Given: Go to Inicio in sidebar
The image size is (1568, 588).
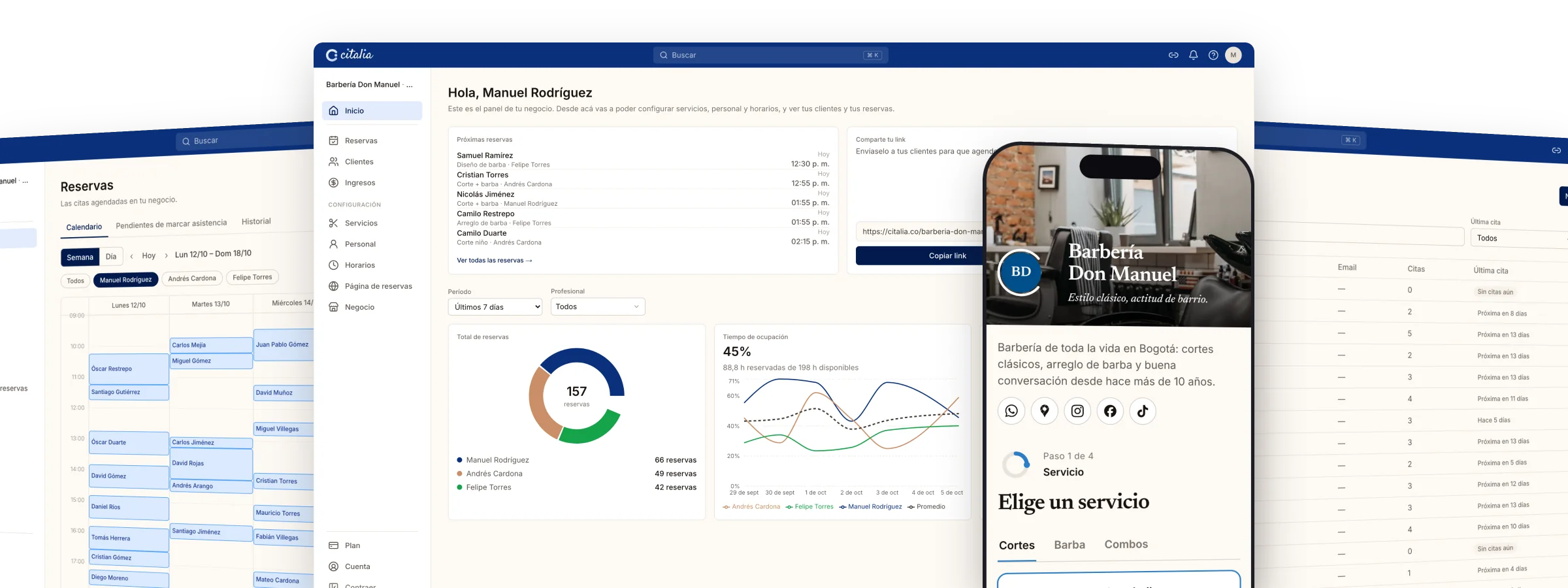Looking at the screenshot, I should tap(372, 111).
